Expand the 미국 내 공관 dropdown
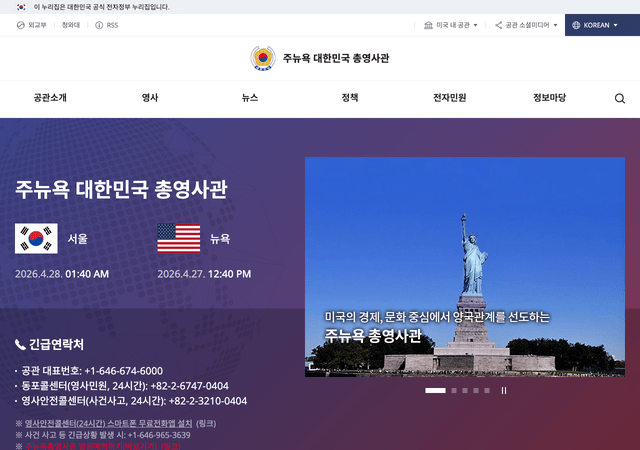The image size is (640, 450). 451,25
